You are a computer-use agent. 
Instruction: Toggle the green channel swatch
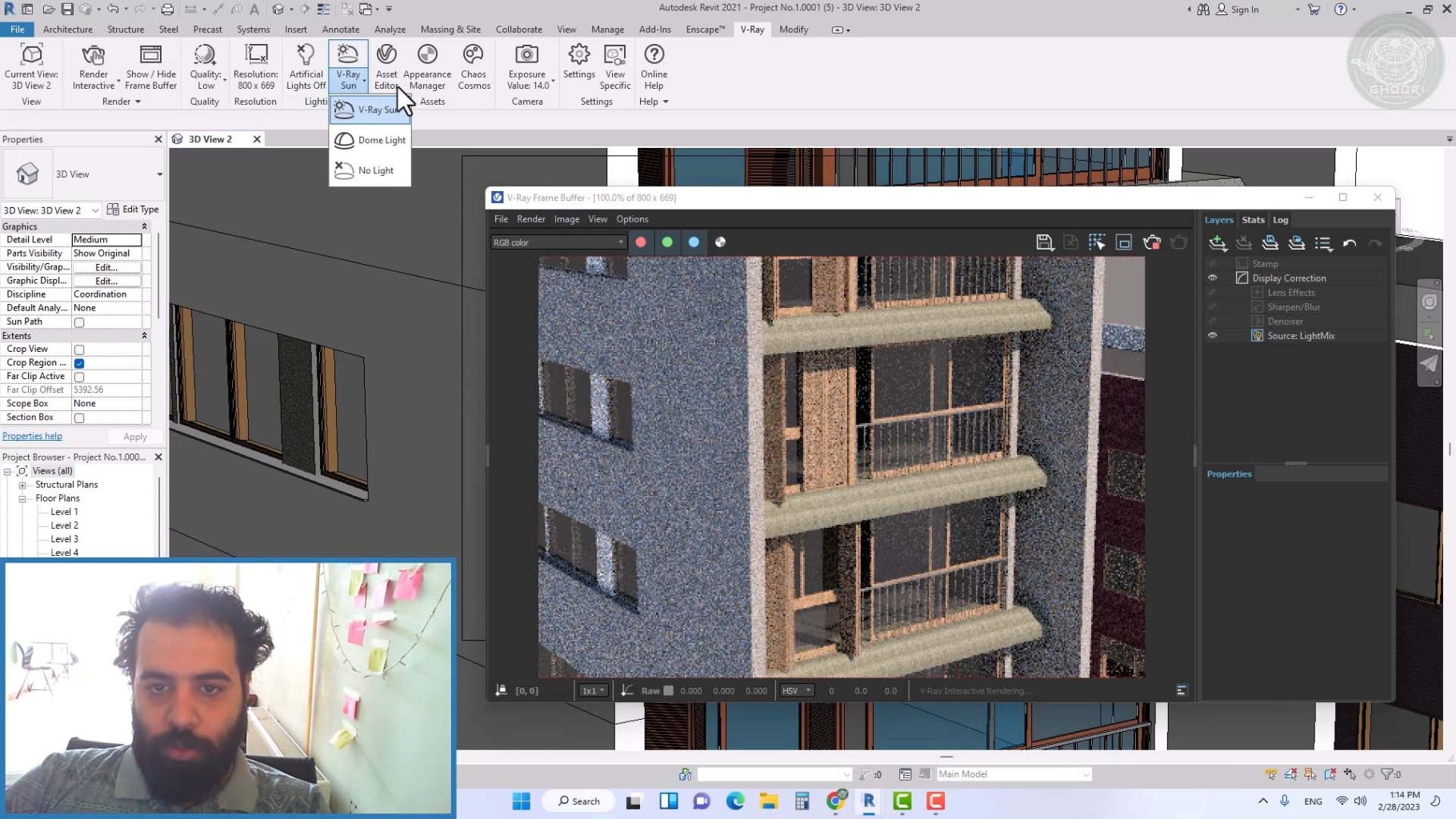click(667, 242)
